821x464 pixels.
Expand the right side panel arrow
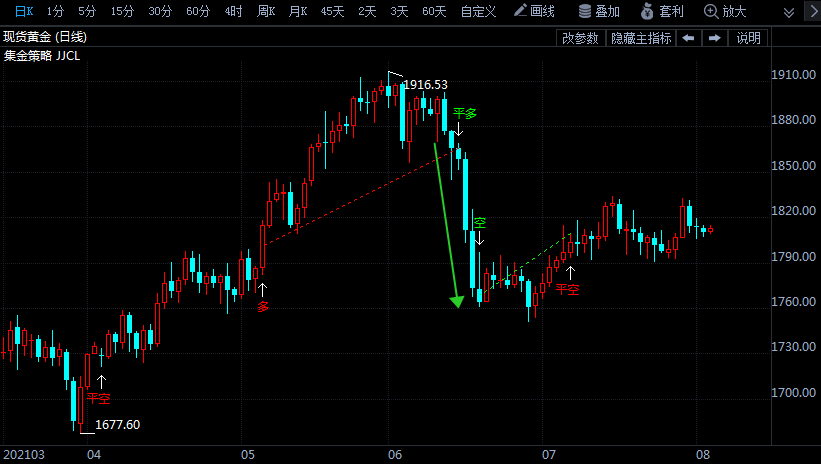pos(813,12)
